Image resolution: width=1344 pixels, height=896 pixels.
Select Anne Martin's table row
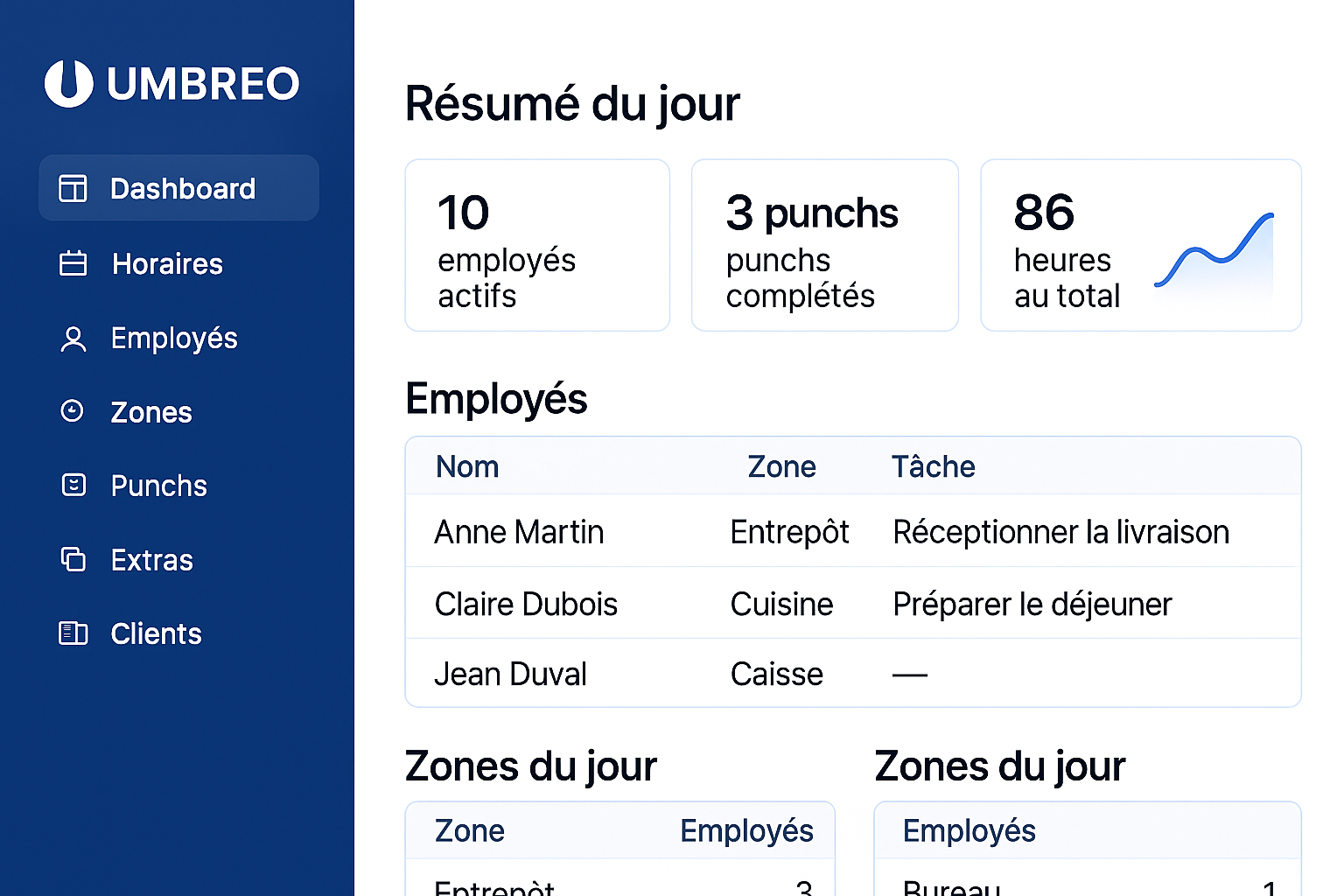[853, 531]
